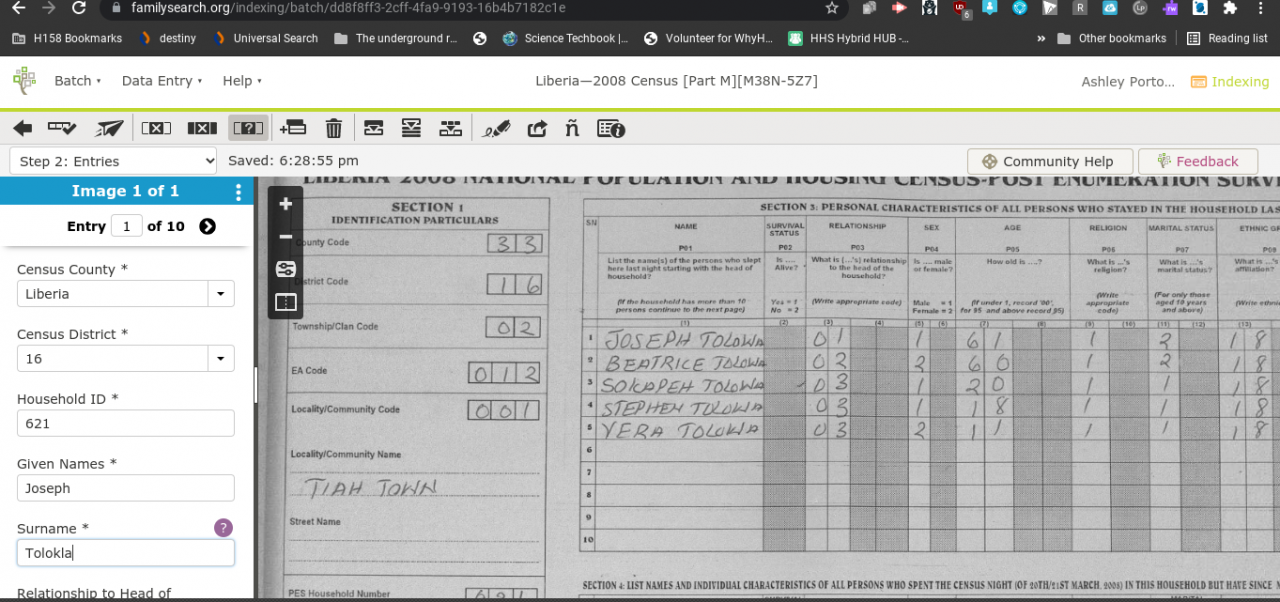Image resolution: width=1280 pixels, height=602 pixels.
Task: Click the Surname field containing Tolokla
Action: [x=126, y=553]
